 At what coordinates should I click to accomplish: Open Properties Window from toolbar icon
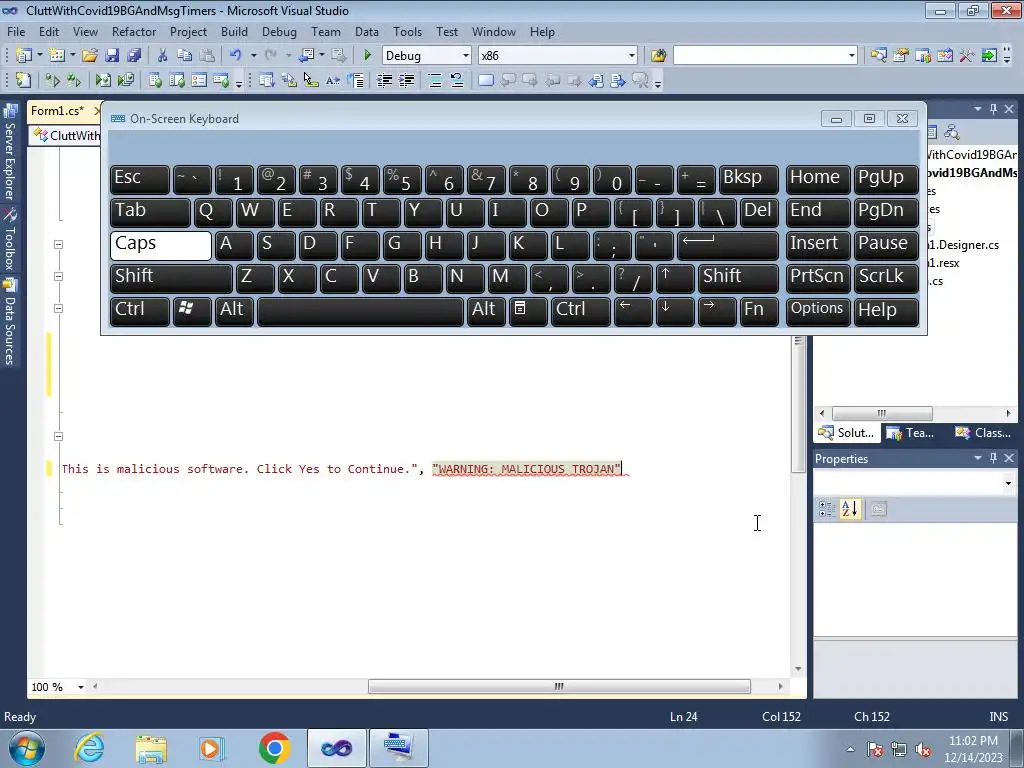901,56
